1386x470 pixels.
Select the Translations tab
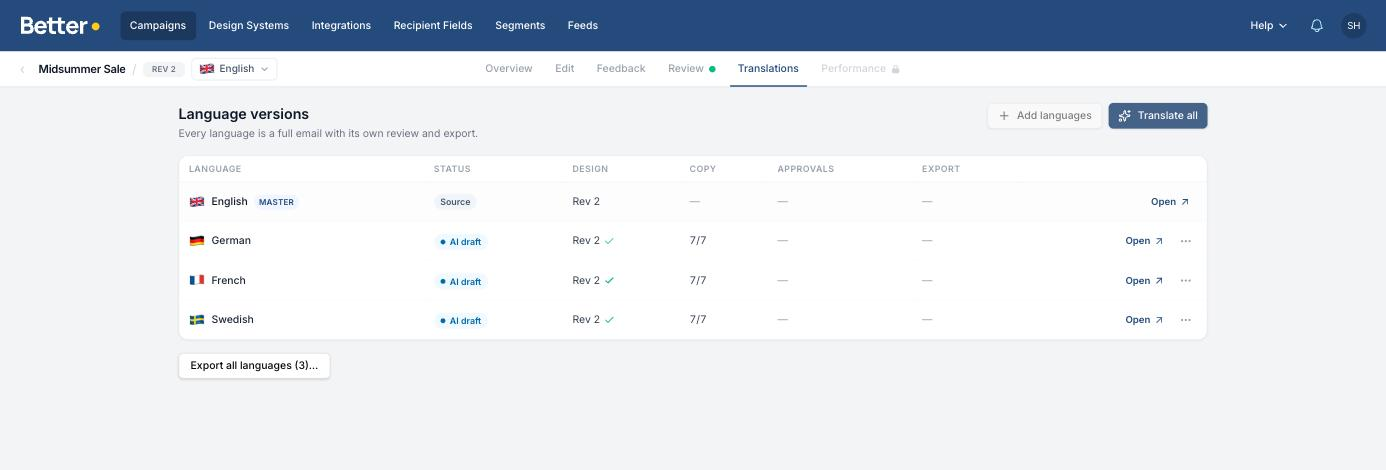pyautogui.click(x=768, y=69)
